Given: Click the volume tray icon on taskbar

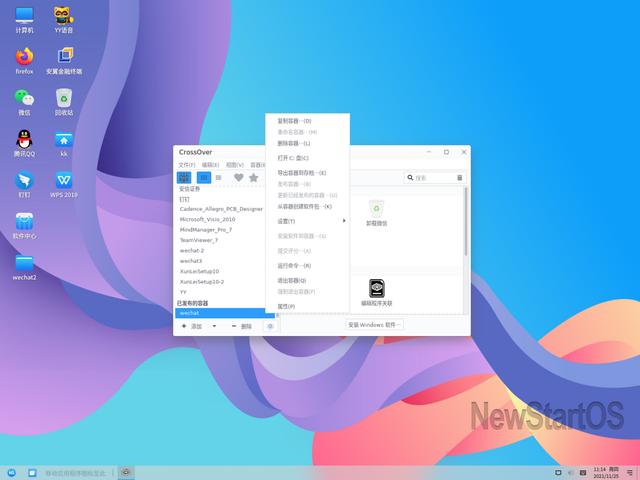Looking at the screenshot, I should [x=570, y=473].
